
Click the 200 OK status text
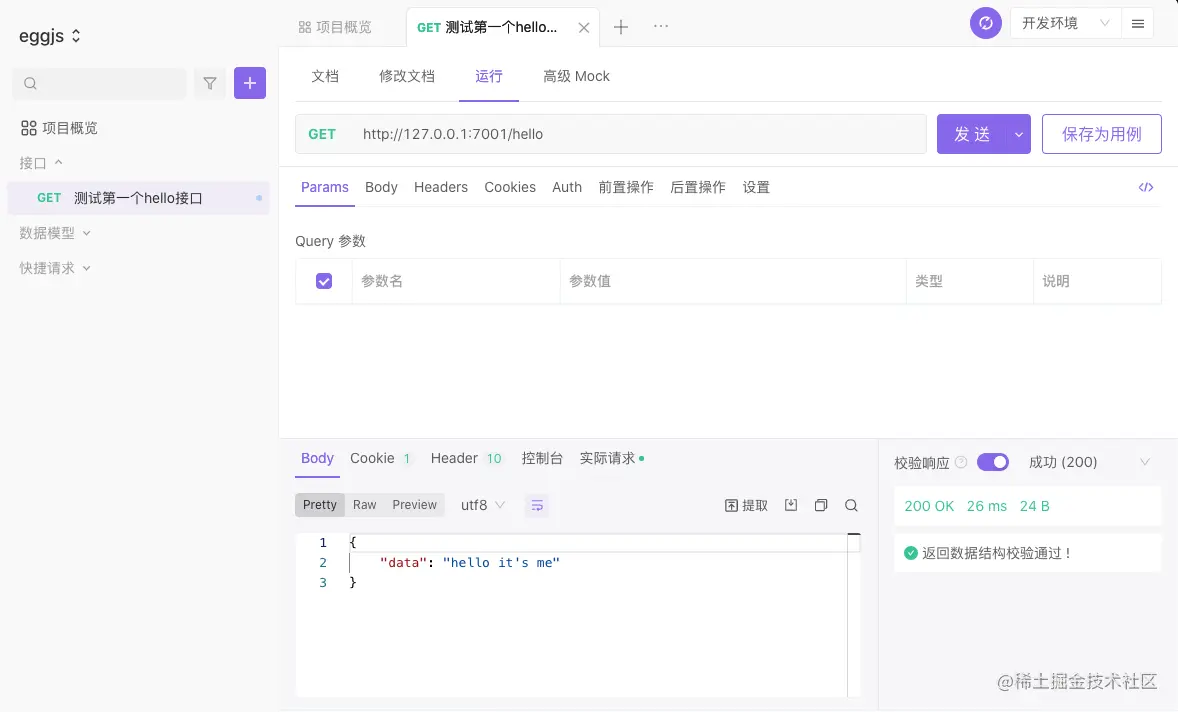point(929,506)
